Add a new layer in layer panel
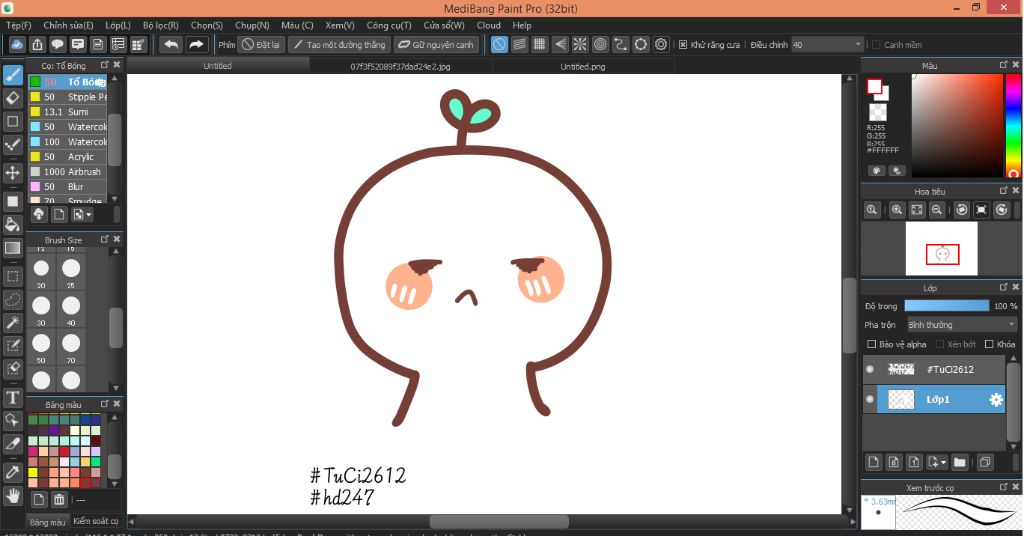Image resolution: width=1024 pixels, height=536 pixels. (874, 462)
